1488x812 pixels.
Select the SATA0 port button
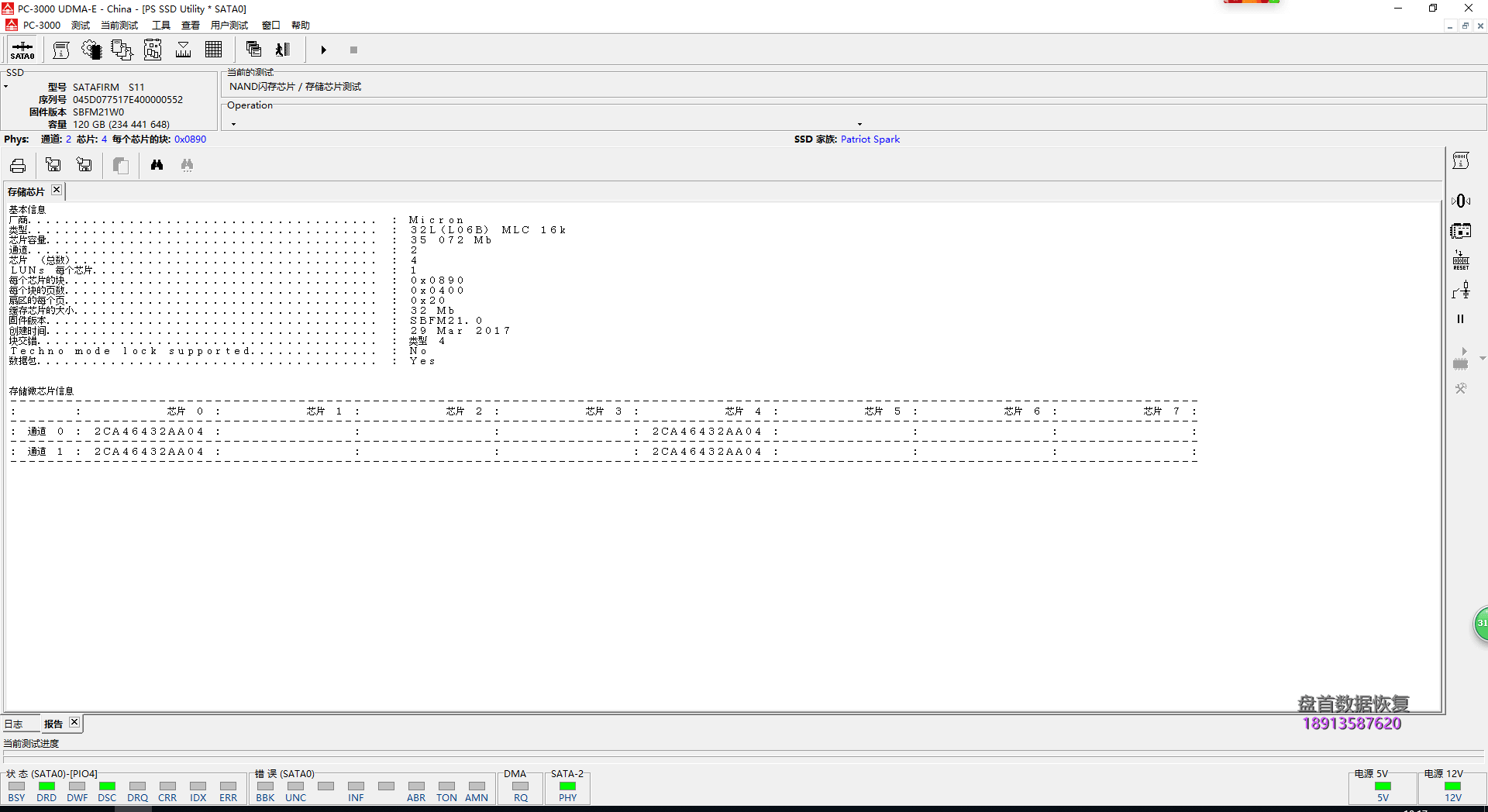[x=22, y=50]
